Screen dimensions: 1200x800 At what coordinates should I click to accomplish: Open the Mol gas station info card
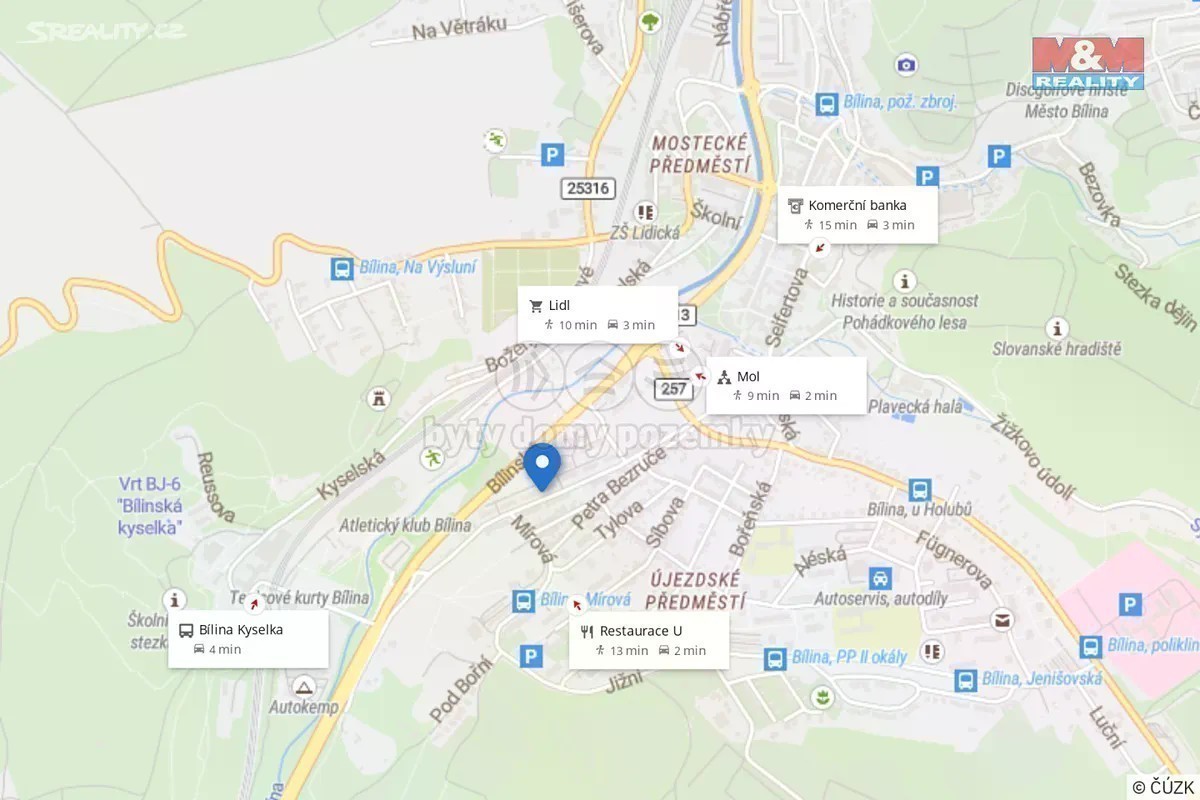(786, 386)
